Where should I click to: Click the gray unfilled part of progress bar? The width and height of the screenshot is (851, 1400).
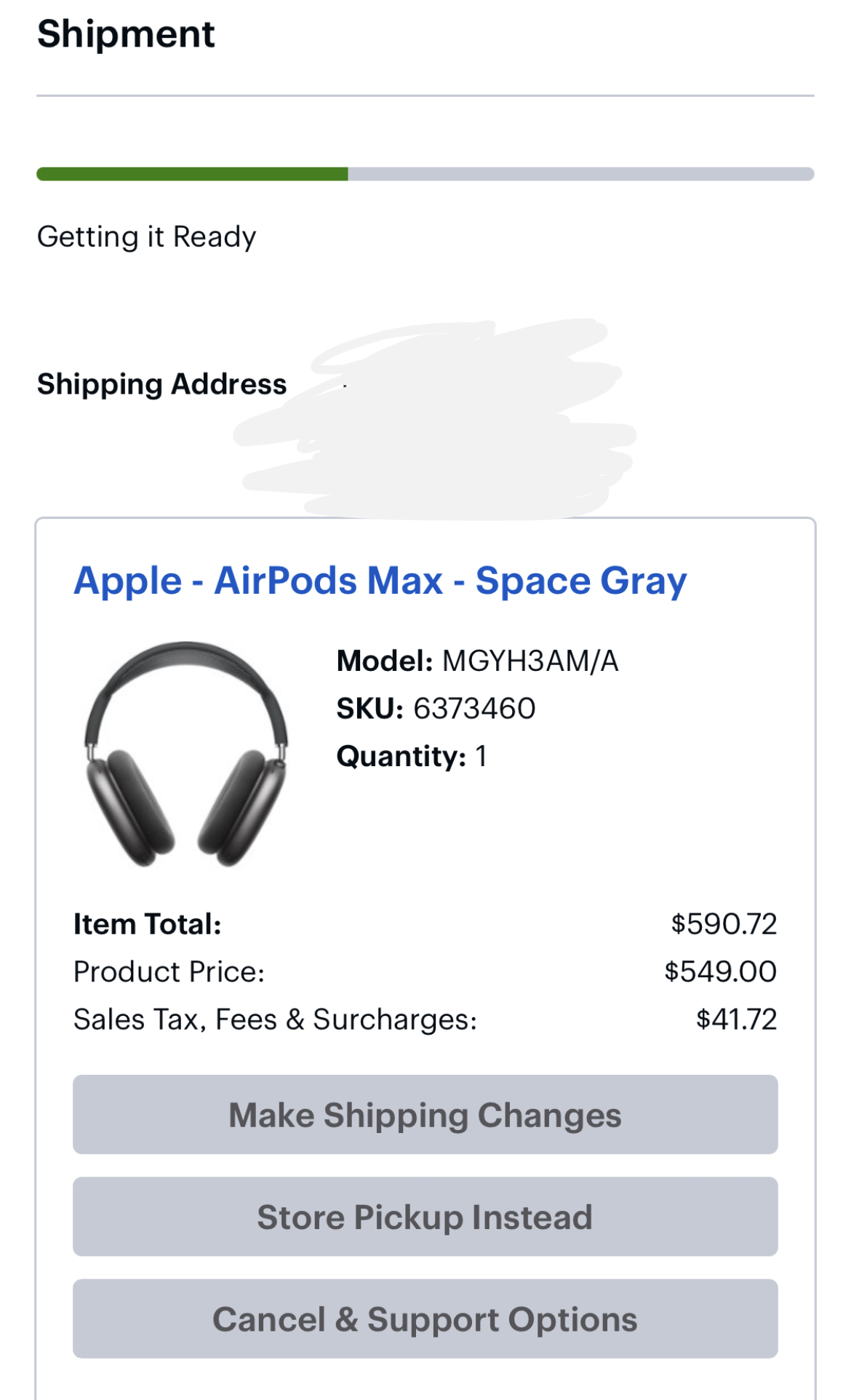tap(580, 174)
